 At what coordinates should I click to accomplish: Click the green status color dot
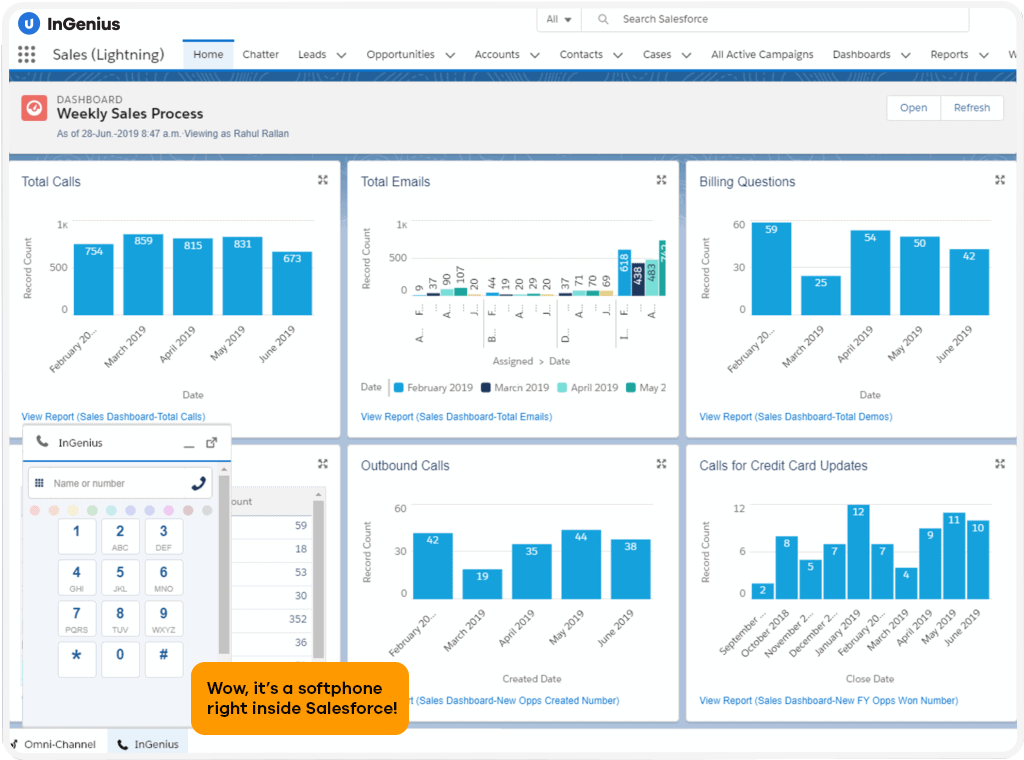93,510
